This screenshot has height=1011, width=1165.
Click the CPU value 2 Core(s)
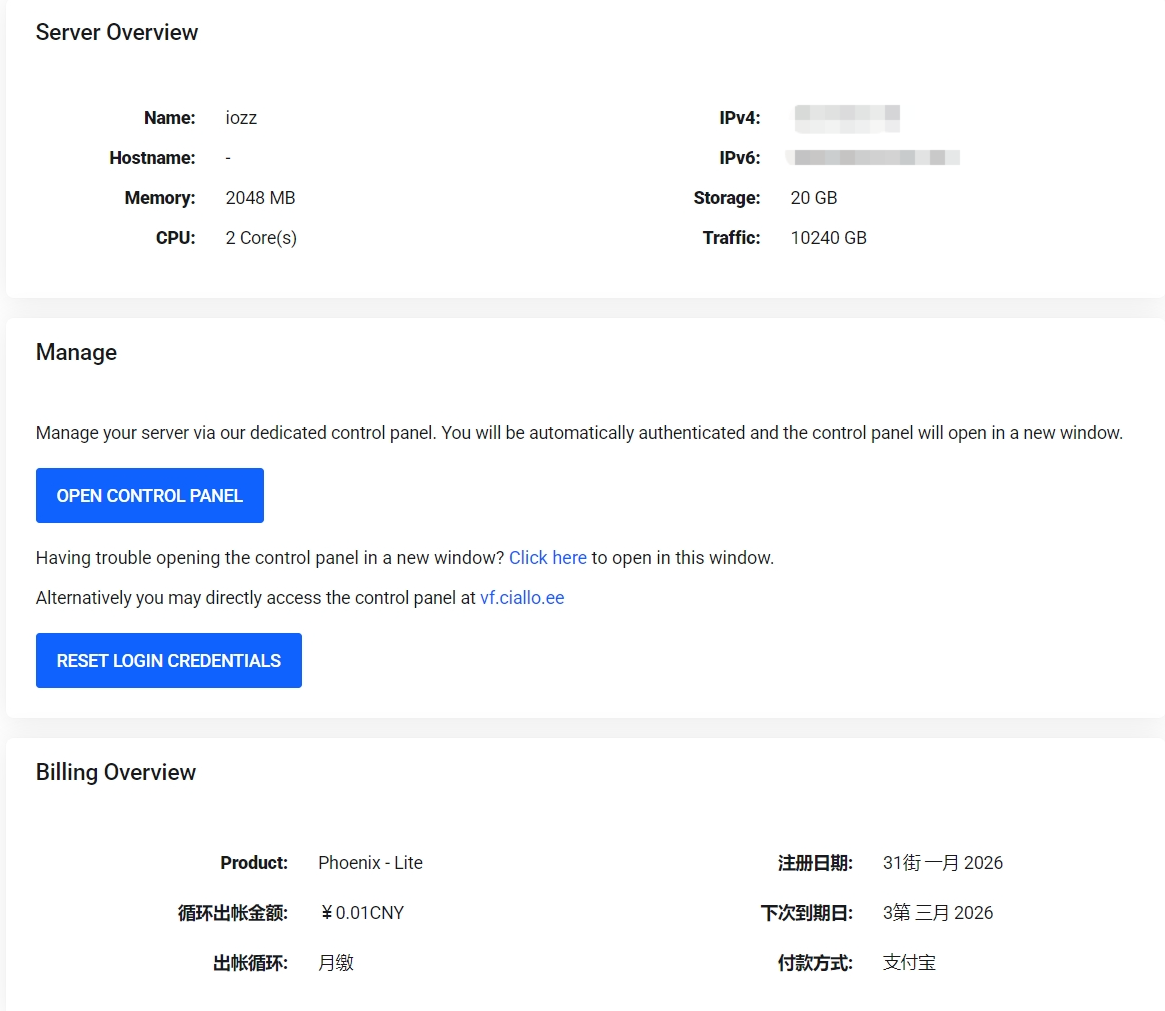[262, 238]
